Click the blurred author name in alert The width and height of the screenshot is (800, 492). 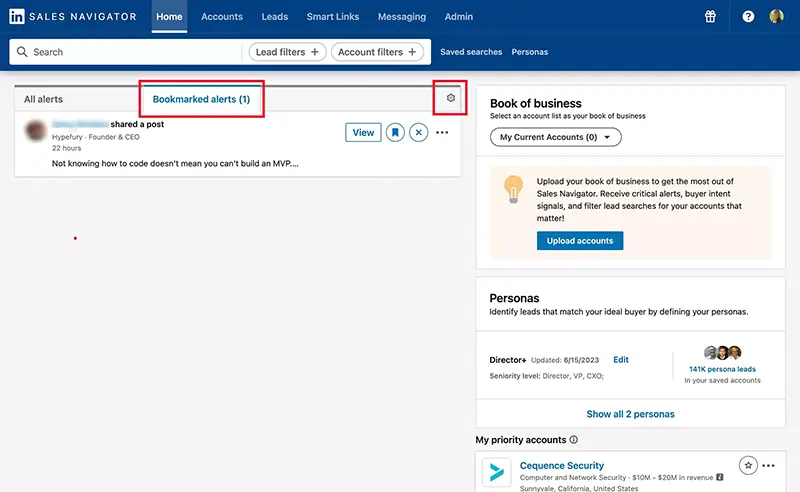pos(80,124)
